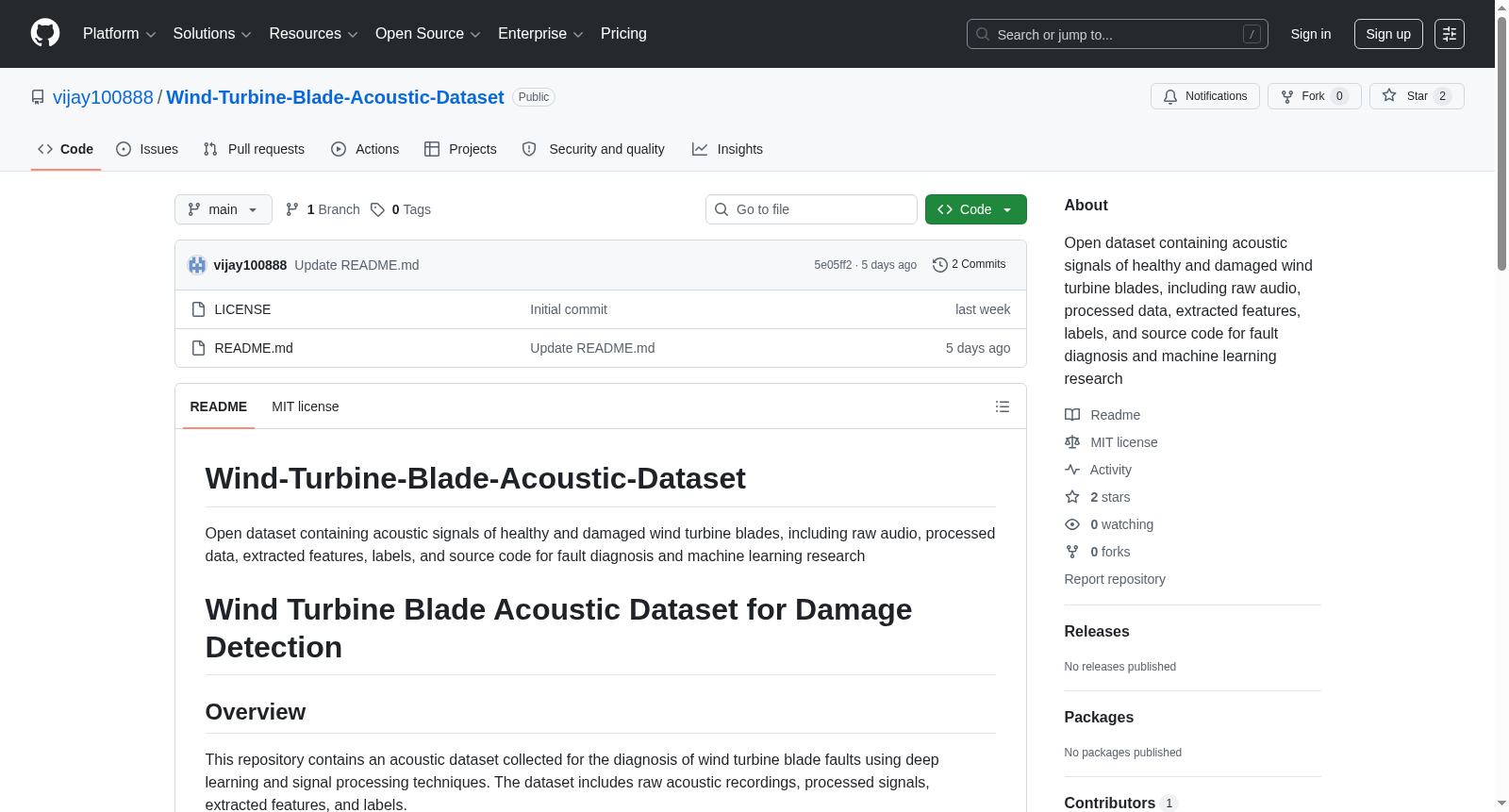Click the repository icon beside vijay100888

[38, 97]
